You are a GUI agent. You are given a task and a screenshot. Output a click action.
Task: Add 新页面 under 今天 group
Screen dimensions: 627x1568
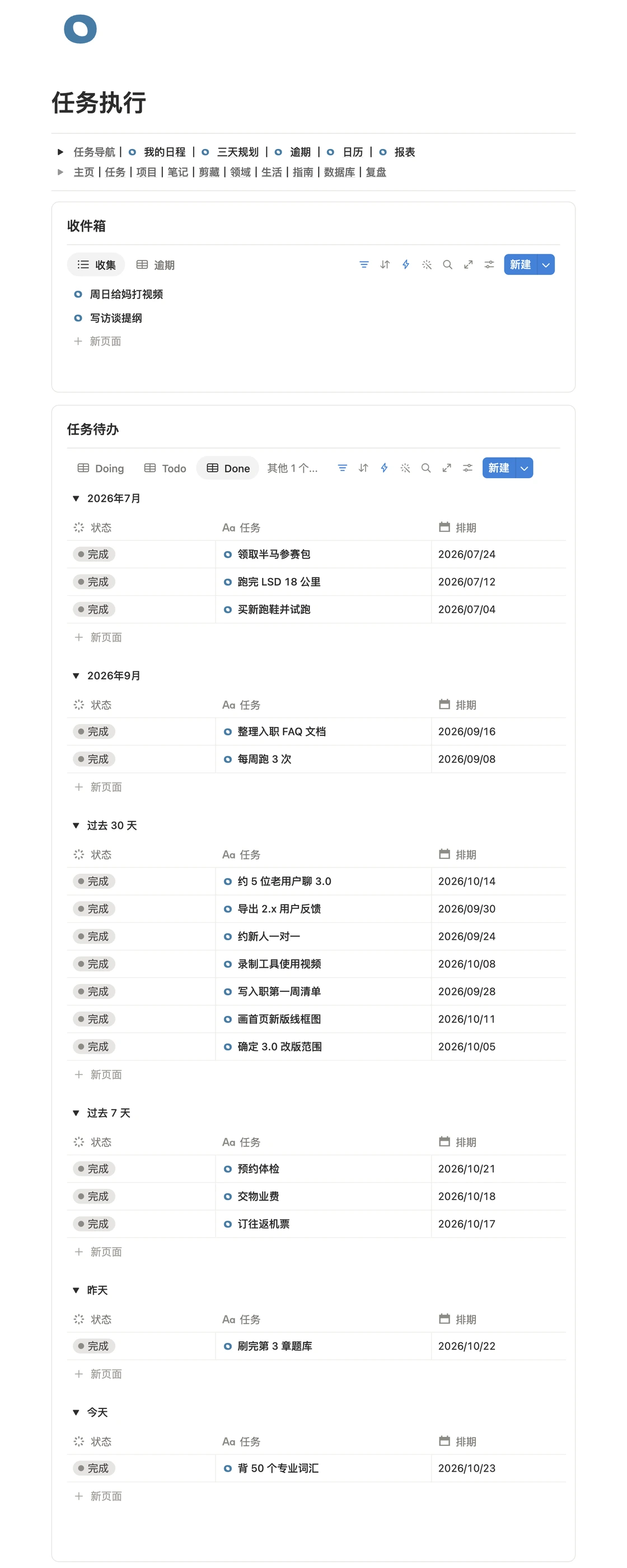(x=98, y=1496)
